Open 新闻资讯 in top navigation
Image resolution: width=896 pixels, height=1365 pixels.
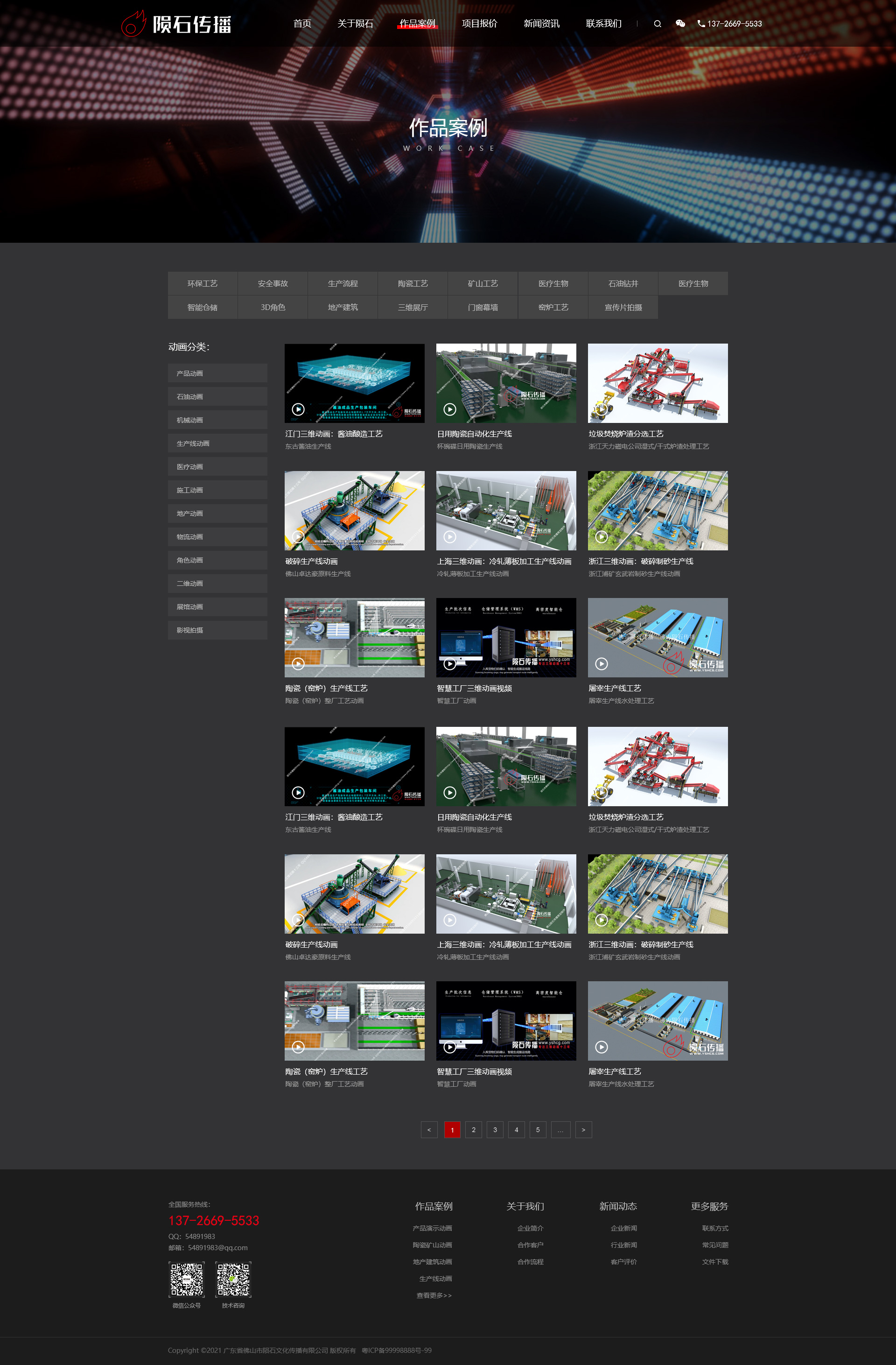point(541,23)
